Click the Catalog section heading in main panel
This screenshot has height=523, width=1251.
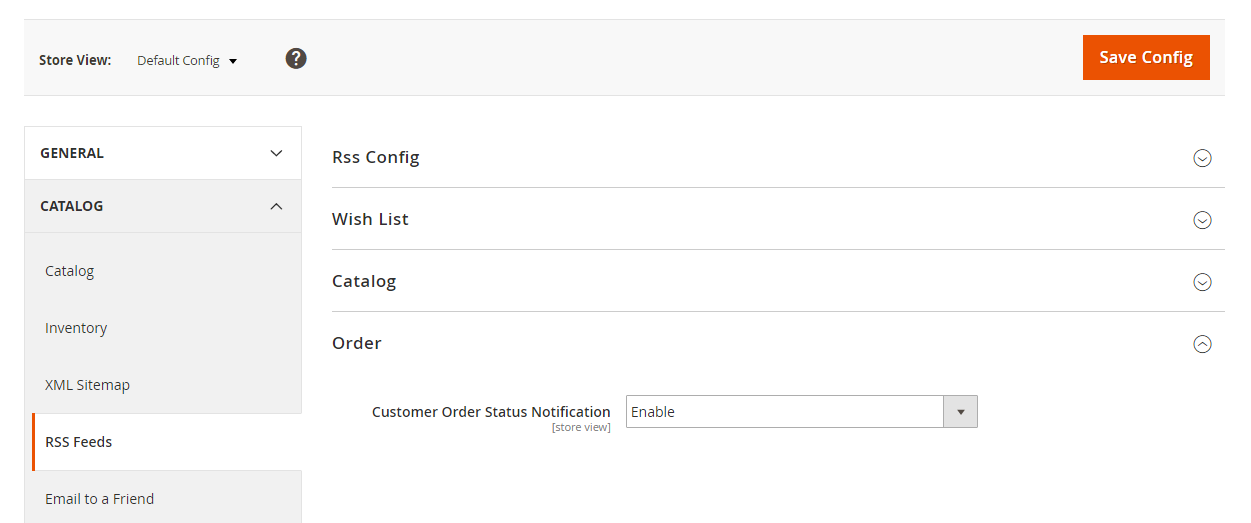pos(364,281)
